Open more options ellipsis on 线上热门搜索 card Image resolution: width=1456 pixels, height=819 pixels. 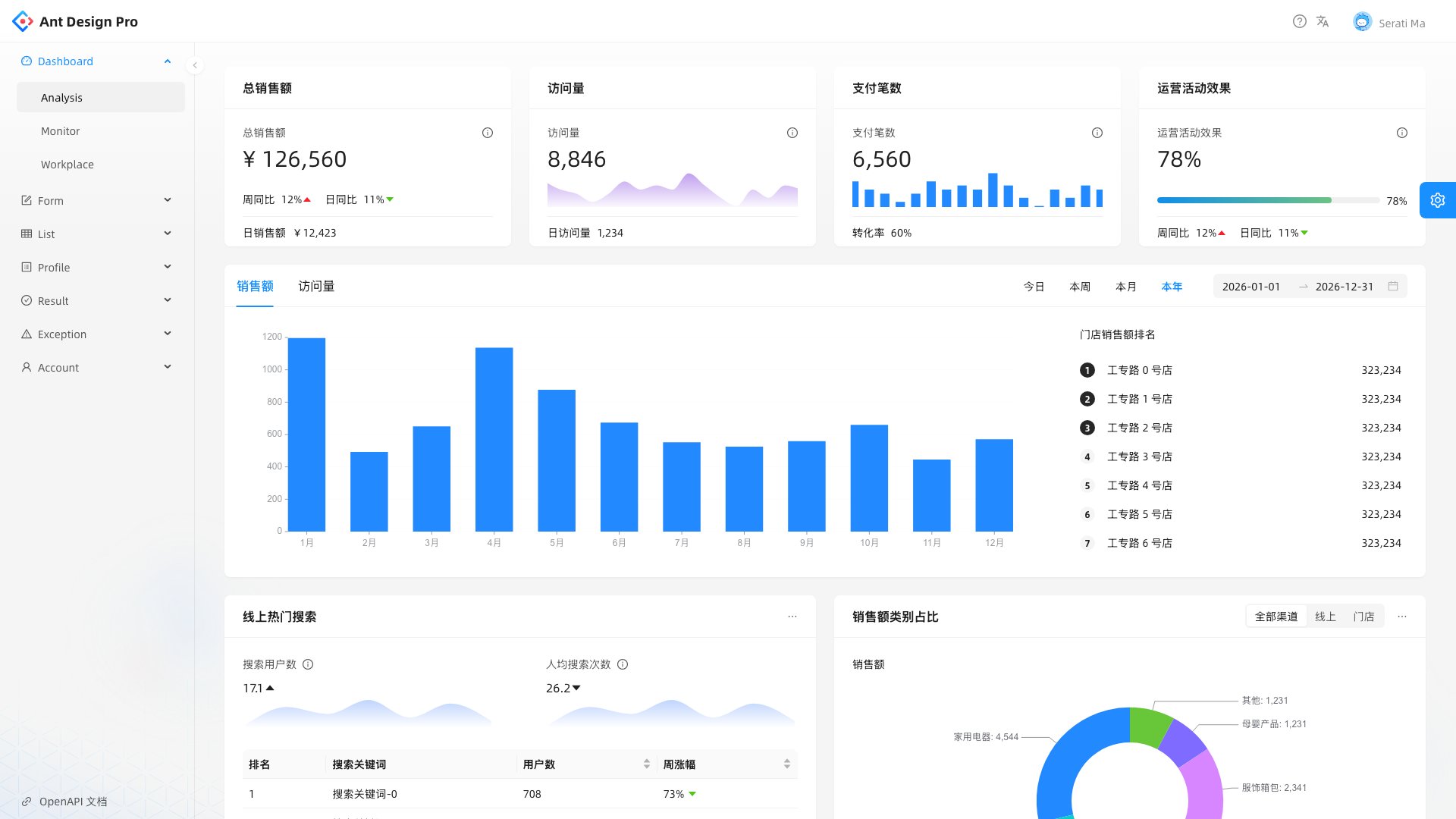[792, 617]
